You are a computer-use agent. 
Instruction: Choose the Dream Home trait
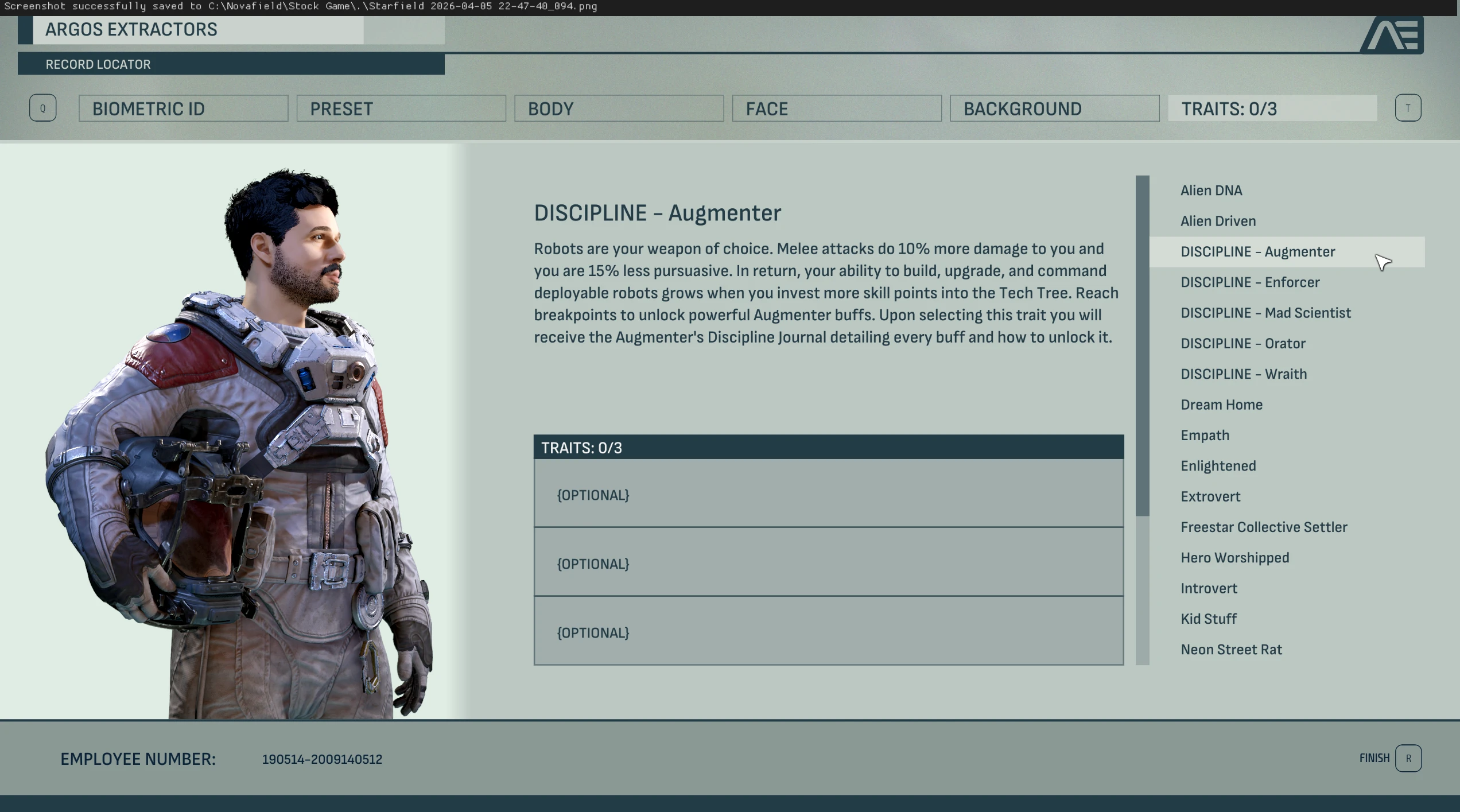tap(1287, 405)
